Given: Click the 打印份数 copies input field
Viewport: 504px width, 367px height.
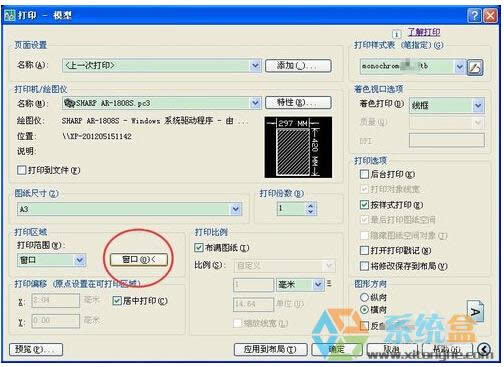Looking at the screenshot, I should click(291, 209).
